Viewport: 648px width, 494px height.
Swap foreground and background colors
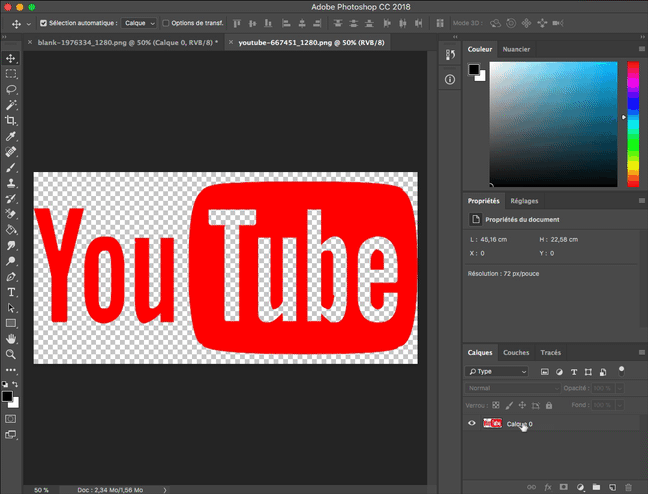[x=15, y=384]
